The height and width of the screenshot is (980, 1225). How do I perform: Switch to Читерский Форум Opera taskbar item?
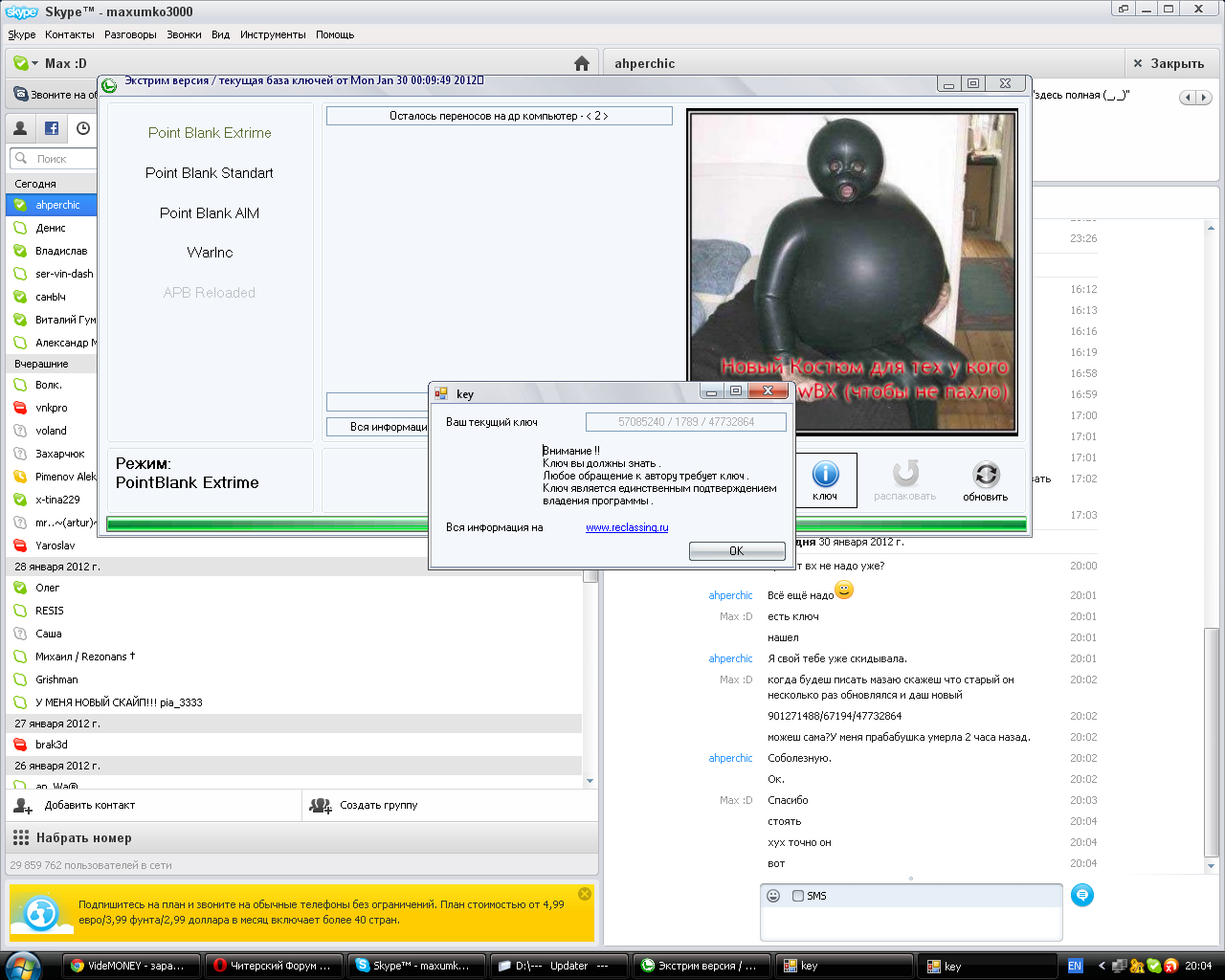(274, 966)
